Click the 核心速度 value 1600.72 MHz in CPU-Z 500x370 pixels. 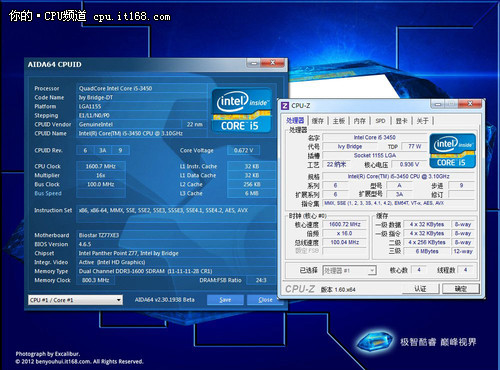point(344,224)
